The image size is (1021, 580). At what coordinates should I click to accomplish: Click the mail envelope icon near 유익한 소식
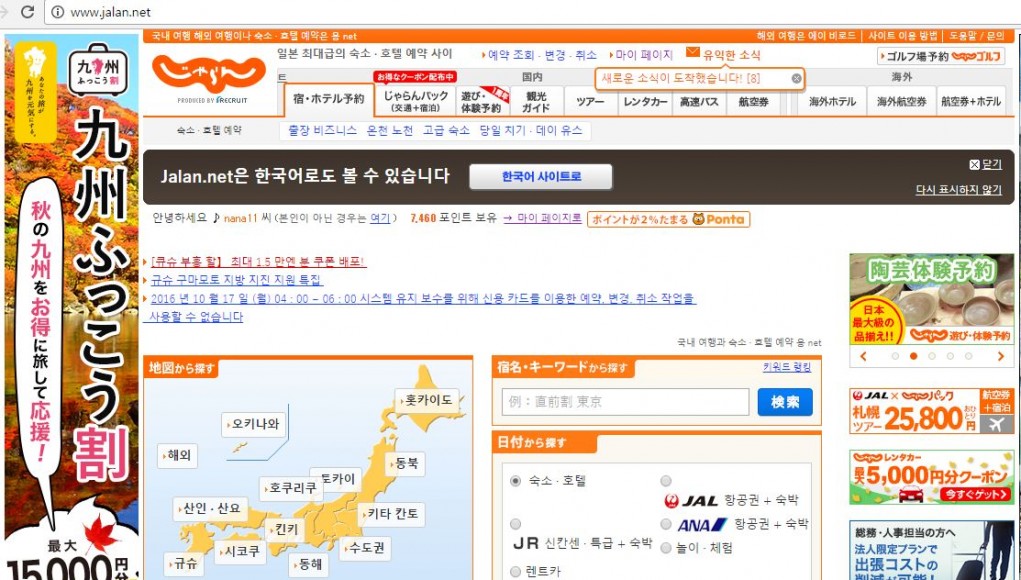pyautogui.click(x=693, y=53)
